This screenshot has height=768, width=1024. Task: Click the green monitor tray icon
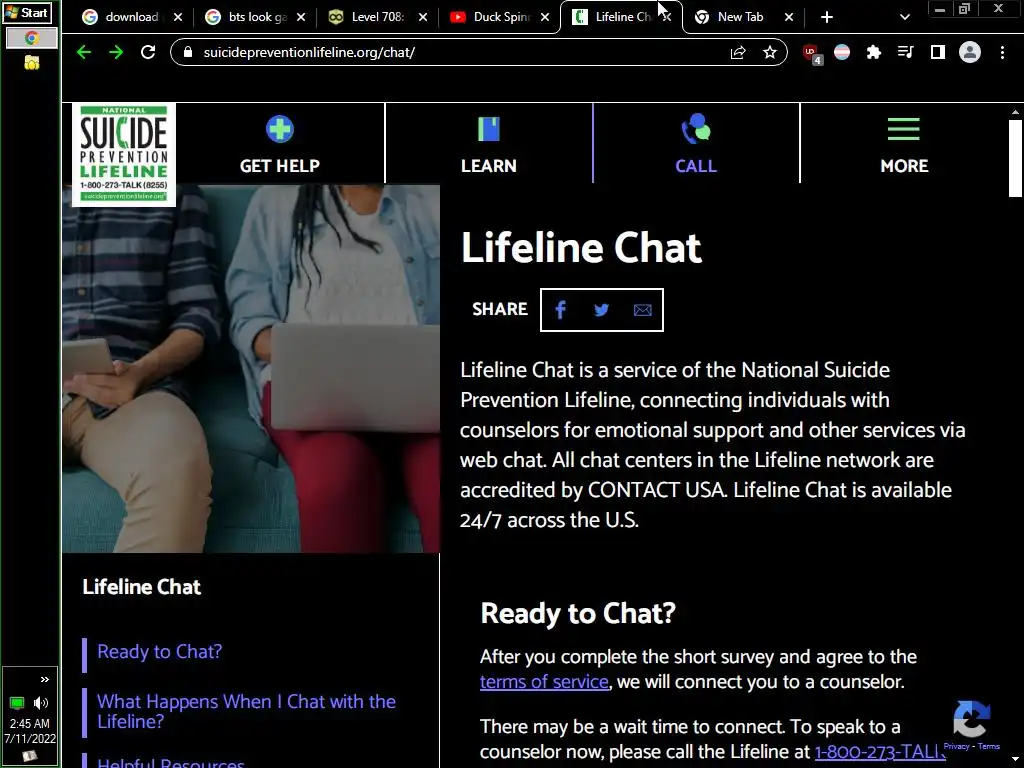point(18,703)
